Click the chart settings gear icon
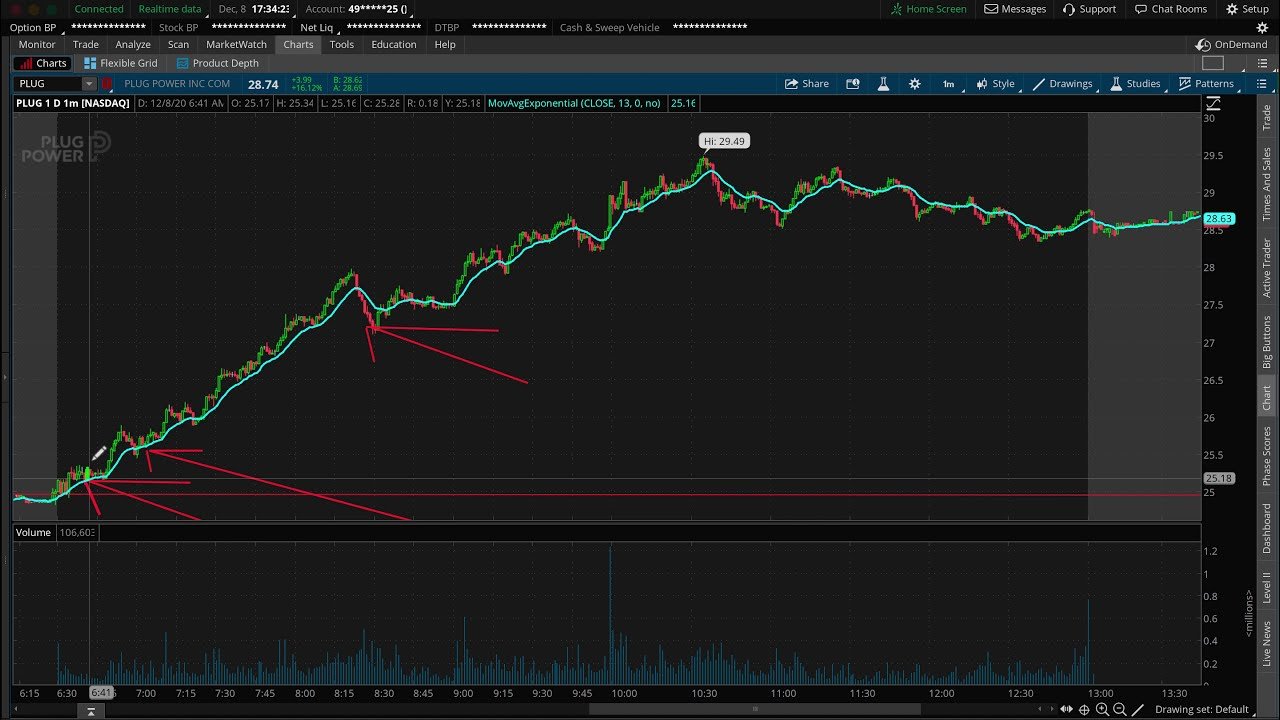Screen dimensions: 1280x720 click(x=914, y=84)
